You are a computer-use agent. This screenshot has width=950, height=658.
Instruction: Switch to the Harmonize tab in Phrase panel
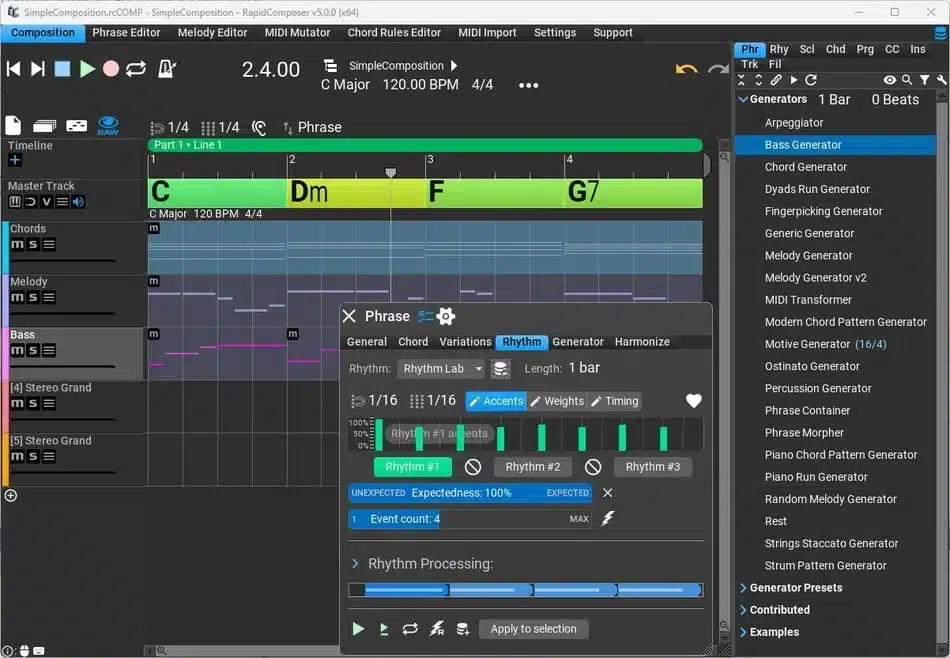pos(642,342)
